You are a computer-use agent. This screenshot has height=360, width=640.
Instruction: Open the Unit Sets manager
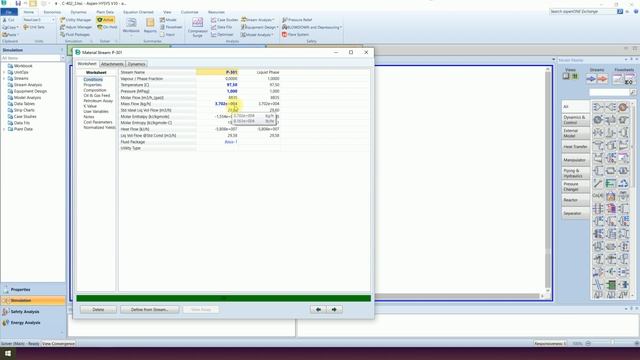pyautogui.click(x=34, y=27)
